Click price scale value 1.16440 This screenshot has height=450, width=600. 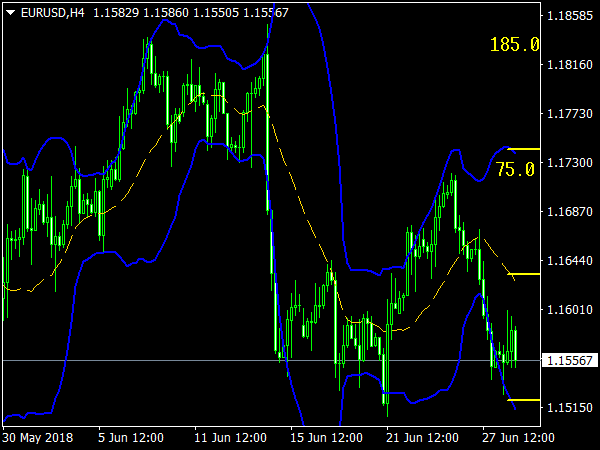pos(570,261)
